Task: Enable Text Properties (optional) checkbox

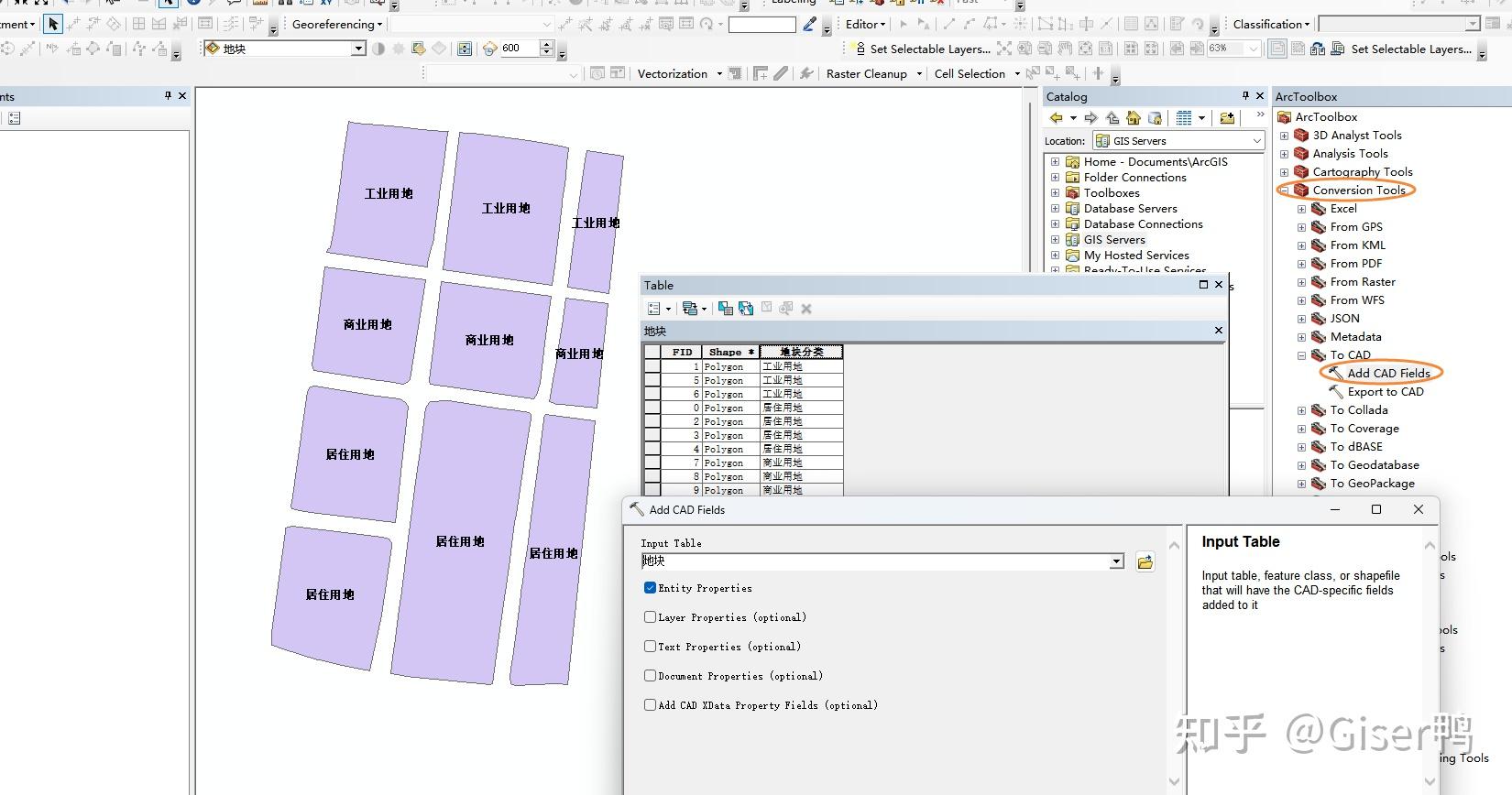Action: point(650,647)
